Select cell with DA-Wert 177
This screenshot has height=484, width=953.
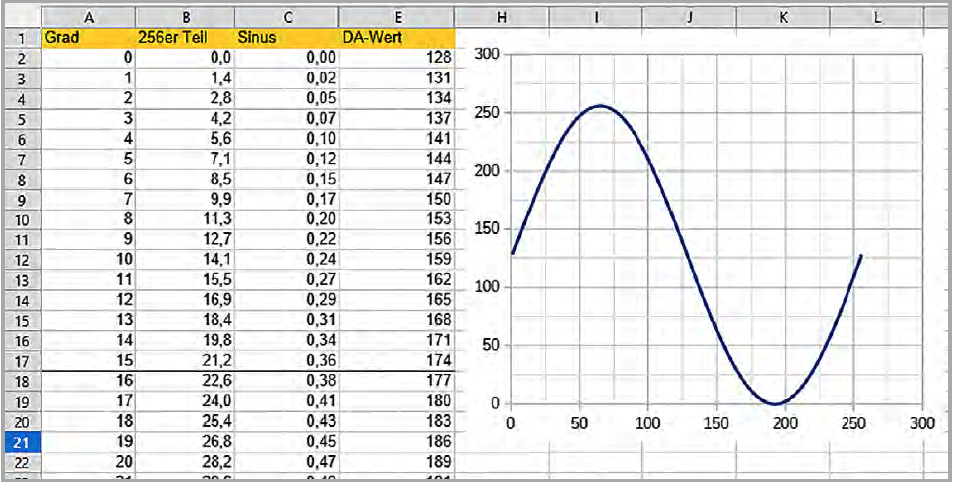tap(397, 381)
